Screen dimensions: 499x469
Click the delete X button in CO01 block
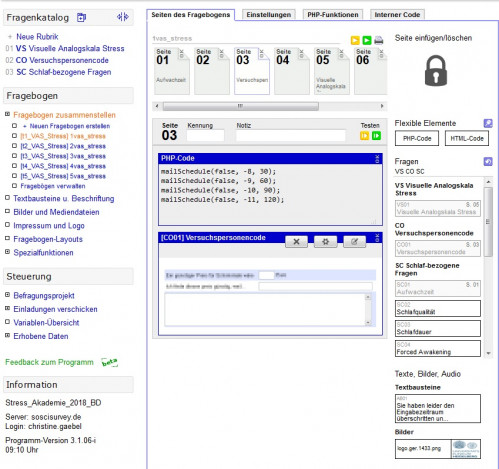[x=296, y=242]
